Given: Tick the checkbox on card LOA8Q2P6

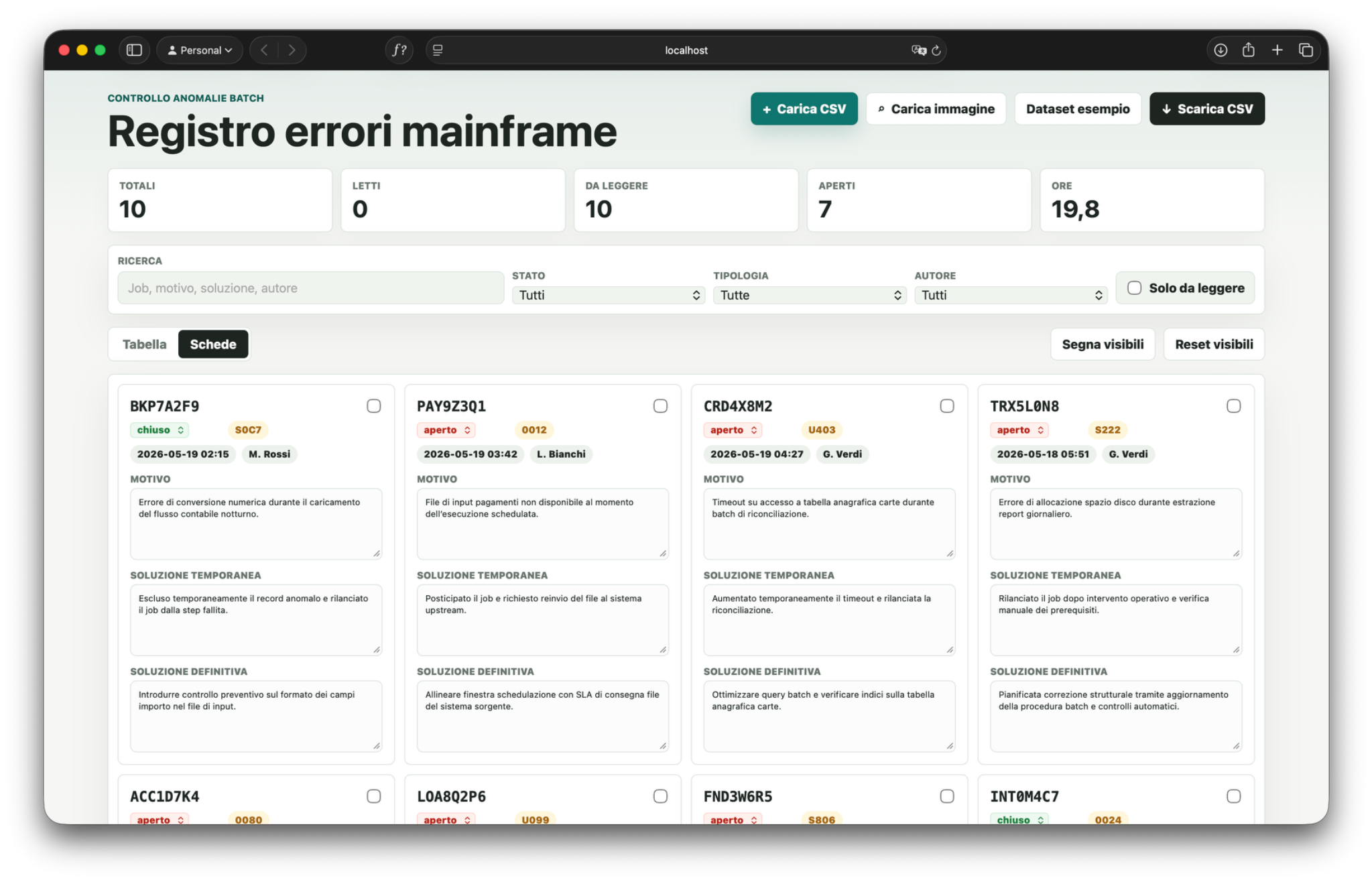Looking at the screenshot, I should click(x=660, y=796).
